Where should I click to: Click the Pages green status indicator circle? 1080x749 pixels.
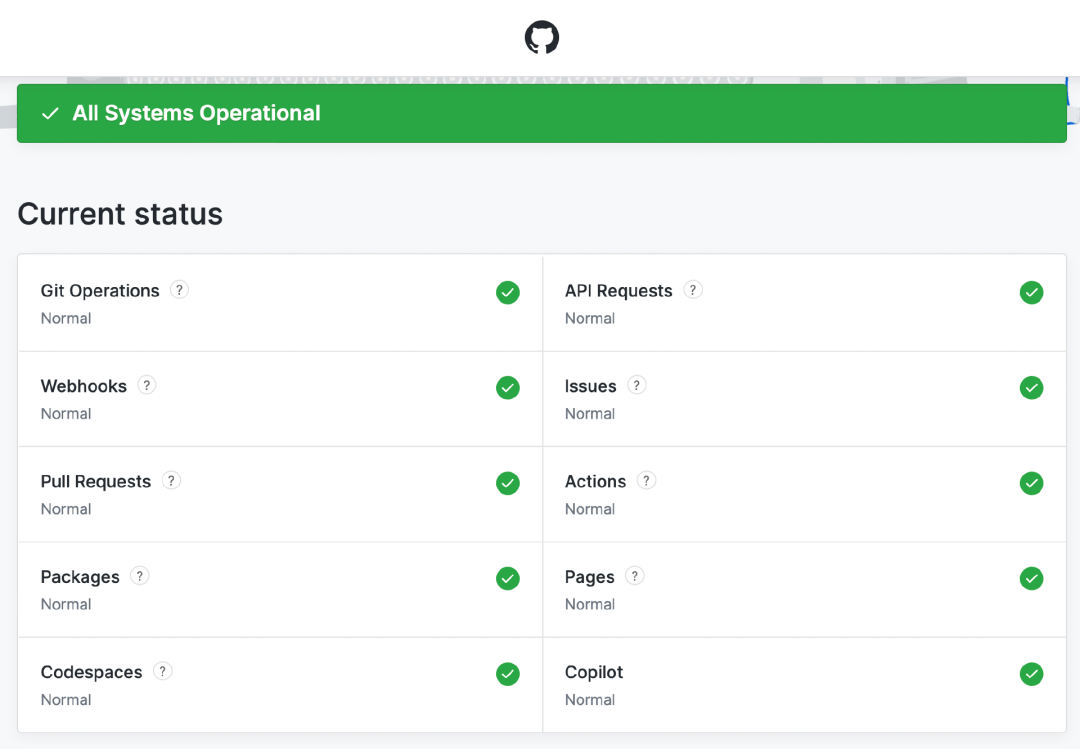1031,578
